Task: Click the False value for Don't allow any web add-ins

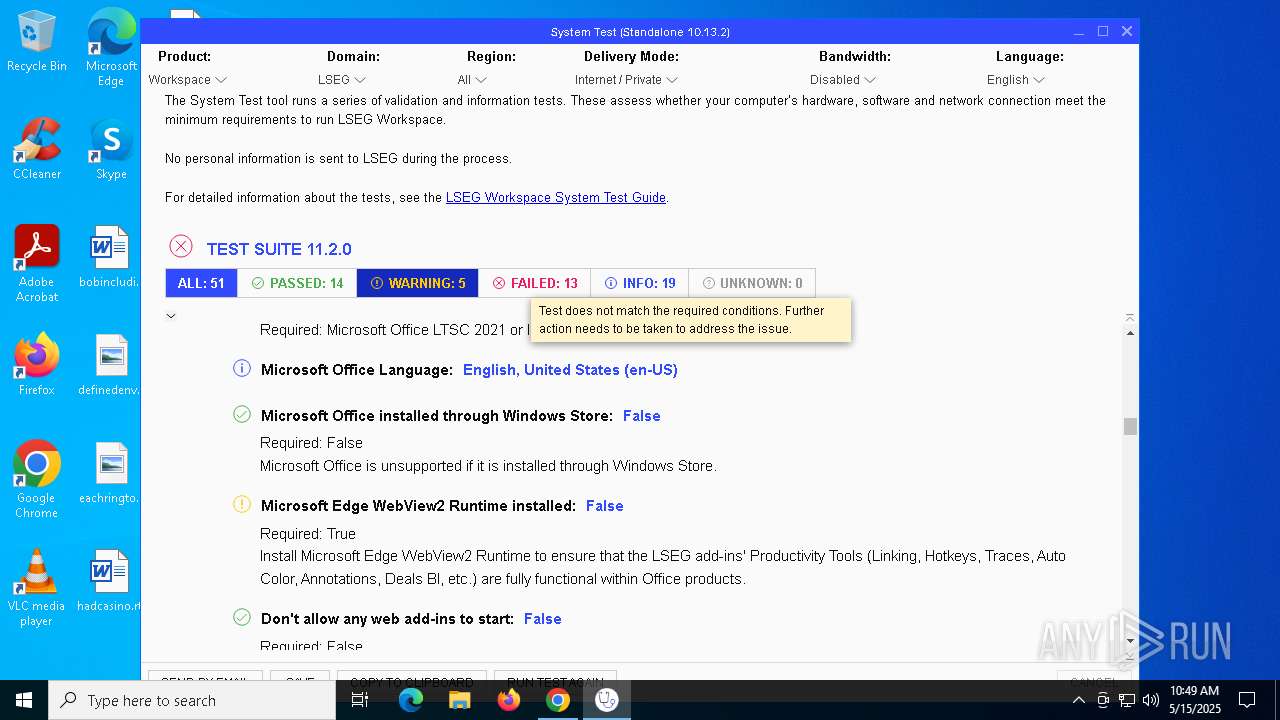Action: point(543,619)
